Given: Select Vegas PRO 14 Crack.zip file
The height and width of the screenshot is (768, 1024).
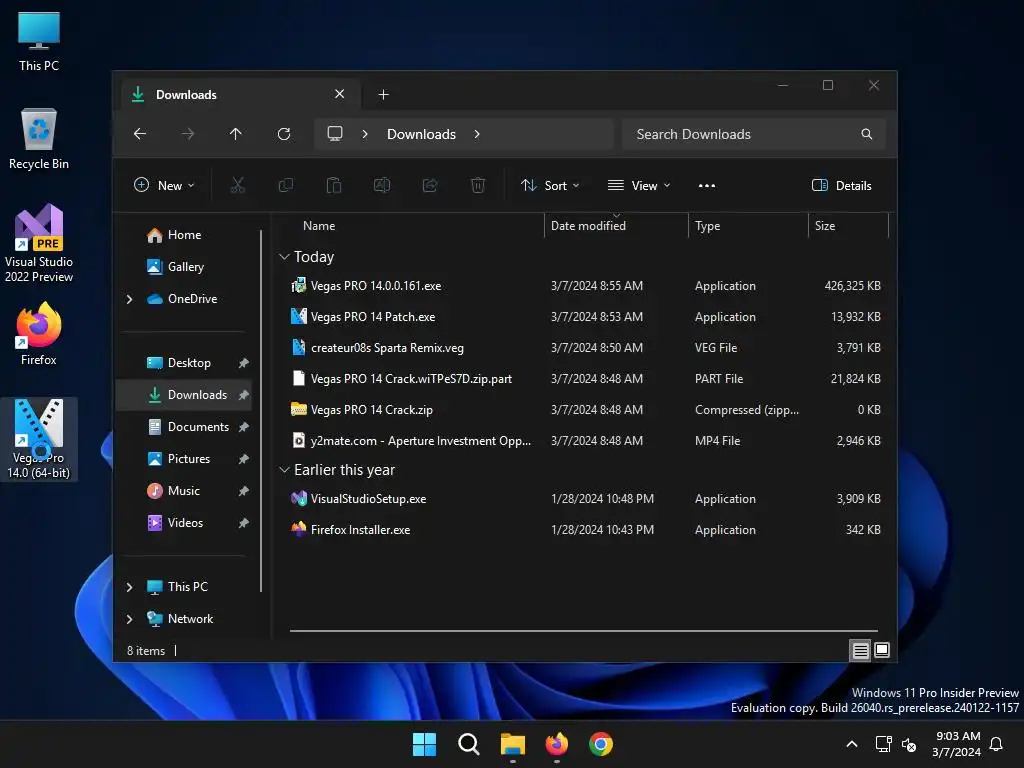Looking at the screenshot, I should [x=585, y=409].
